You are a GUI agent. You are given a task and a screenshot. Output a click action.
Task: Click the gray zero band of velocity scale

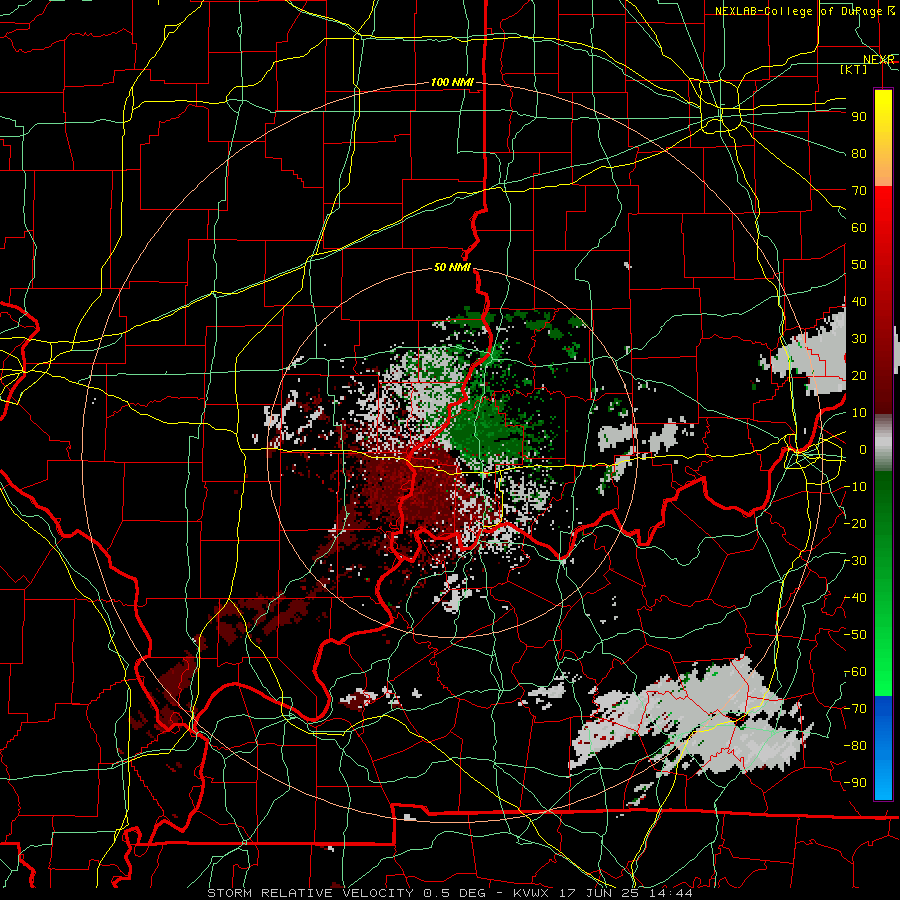point(883,443)
